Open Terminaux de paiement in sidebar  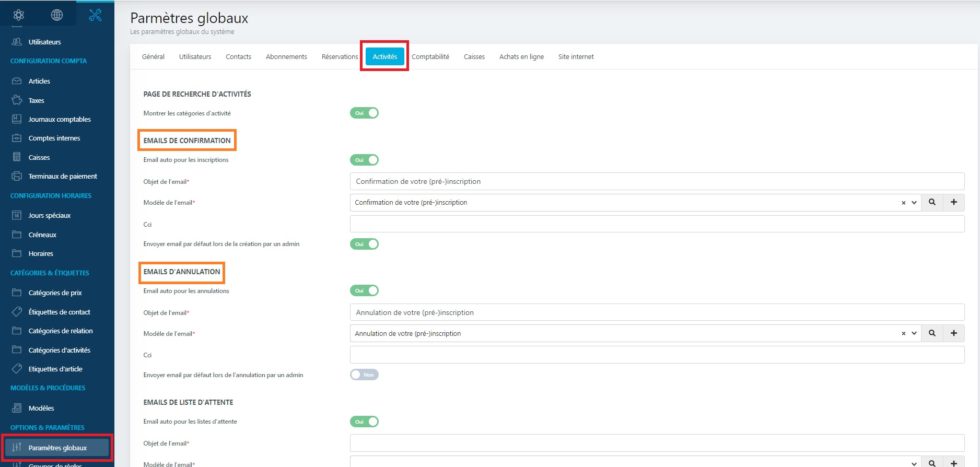62,176
